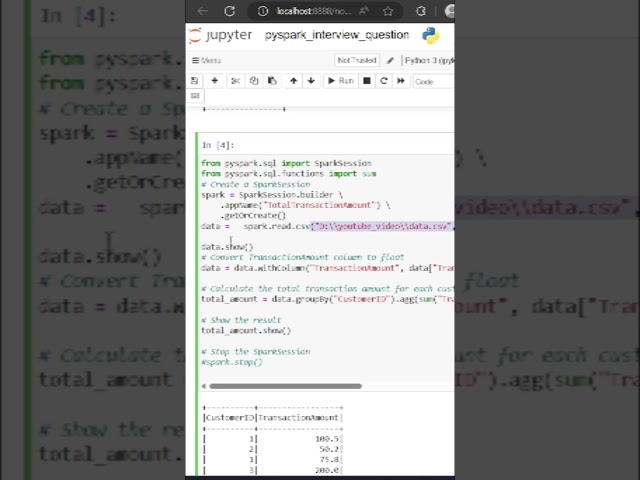The height and width of the screenshot is (480, 640).
Task: Click the pencil edit mode icon
Action: [390, 60]
